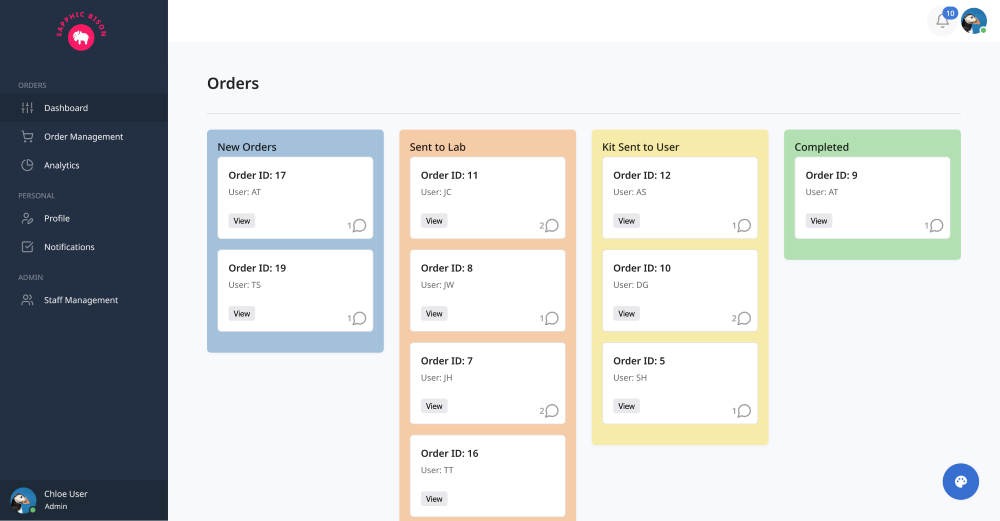Open comments icon on Order ID 9
1000x521 pixels.
pyautogui.click(x=936, y=226)
